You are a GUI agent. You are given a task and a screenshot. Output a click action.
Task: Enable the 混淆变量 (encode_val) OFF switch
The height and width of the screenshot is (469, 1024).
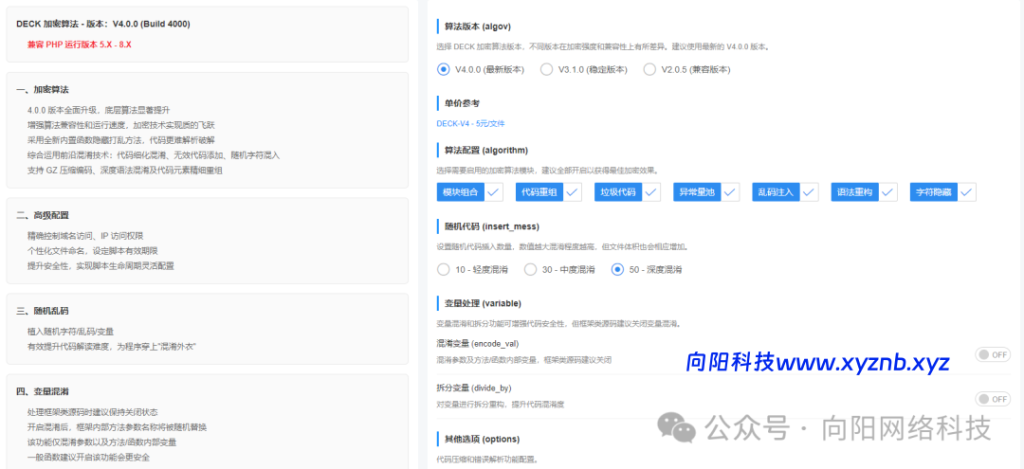click(x=993, y=355)
